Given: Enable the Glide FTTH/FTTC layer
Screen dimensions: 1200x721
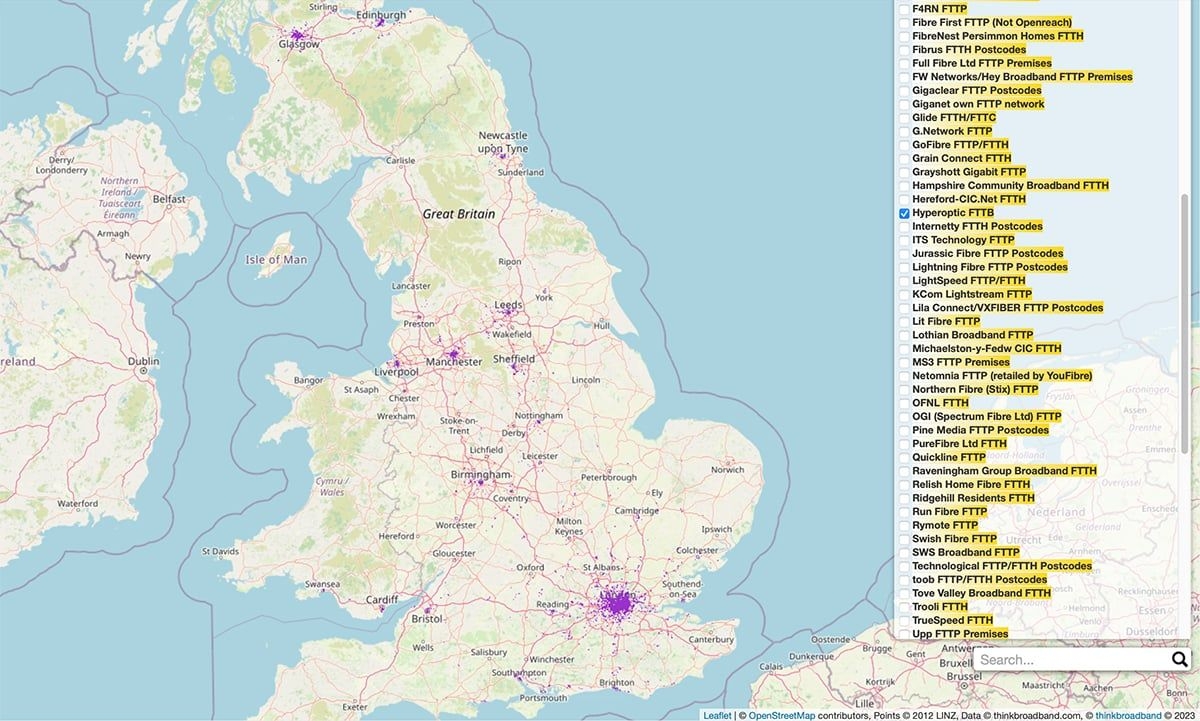Looking at the screenshot, I should click(x=904, y=118).
